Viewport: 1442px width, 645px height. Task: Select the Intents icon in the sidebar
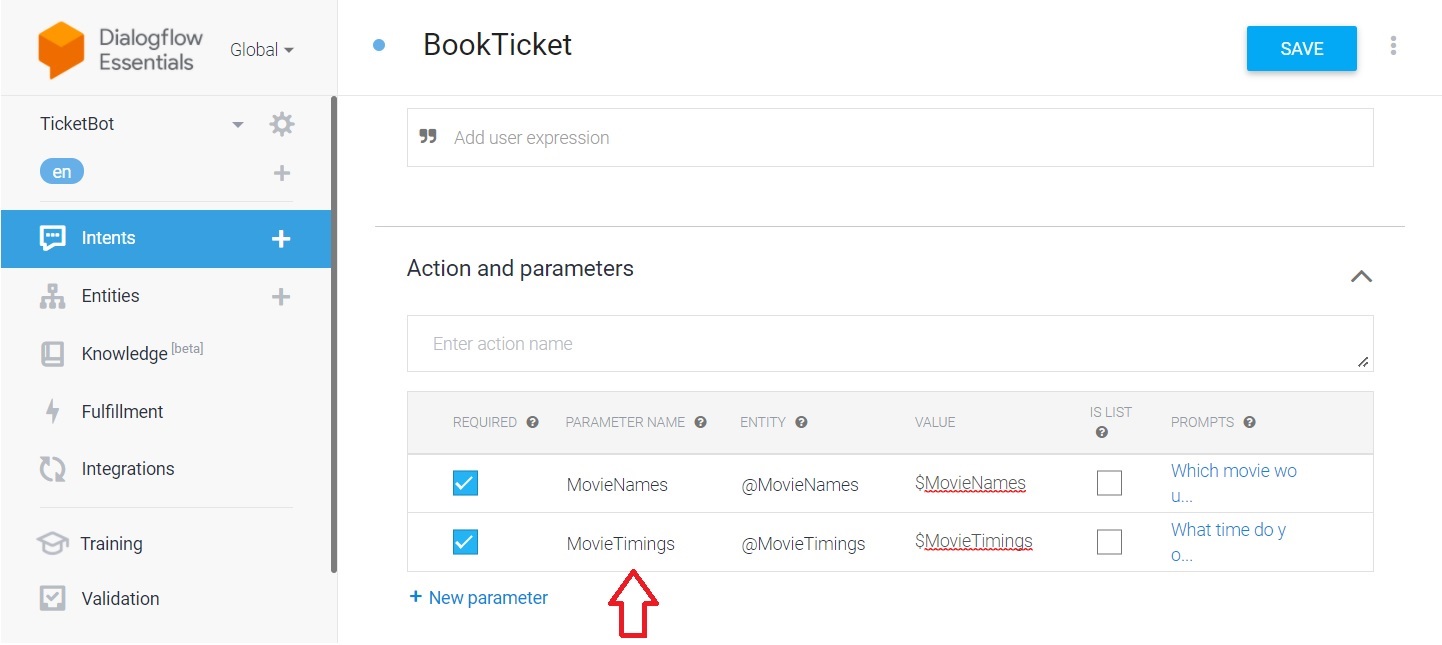point(52,238)
